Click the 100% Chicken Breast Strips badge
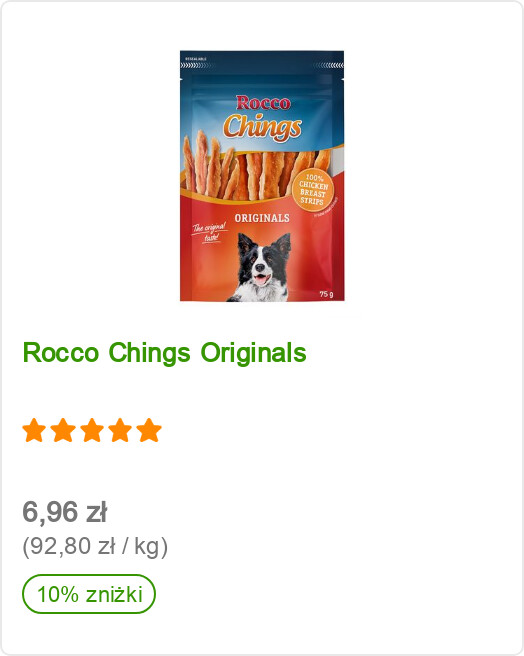This screenshot has height=656, width=524. (313, 190)
